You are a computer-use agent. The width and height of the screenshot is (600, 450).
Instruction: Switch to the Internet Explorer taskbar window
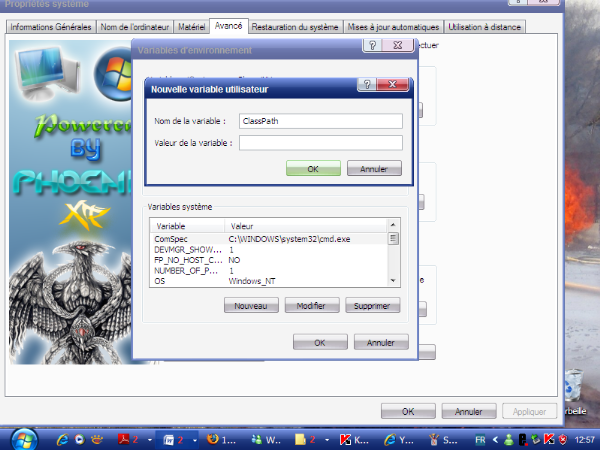click(x=399, y=440)
